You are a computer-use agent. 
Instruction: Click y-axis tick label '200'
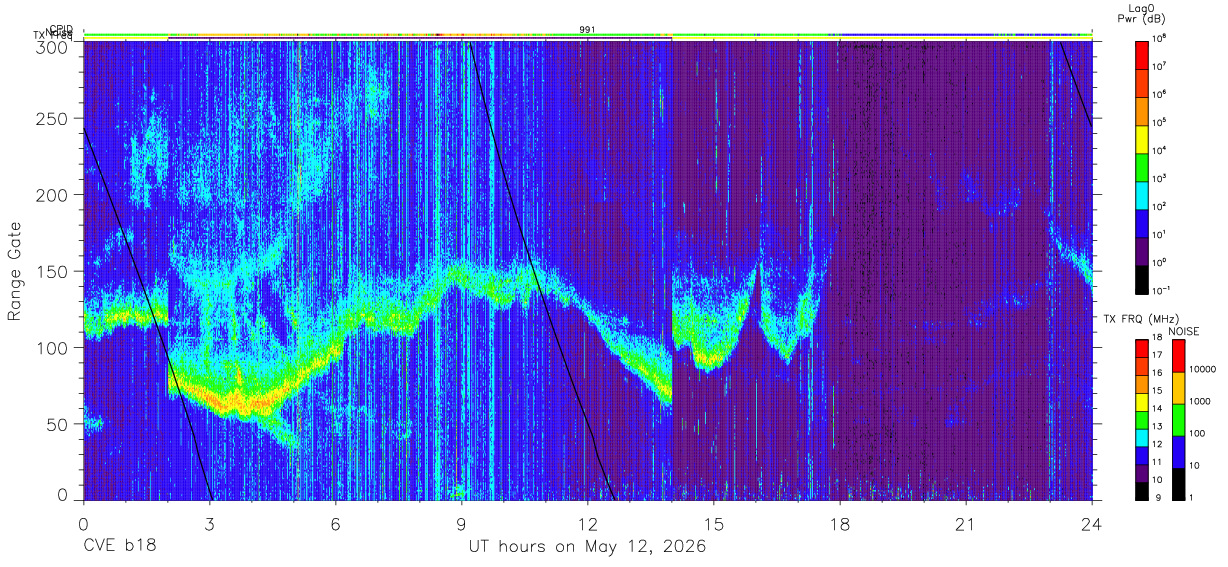52,195
